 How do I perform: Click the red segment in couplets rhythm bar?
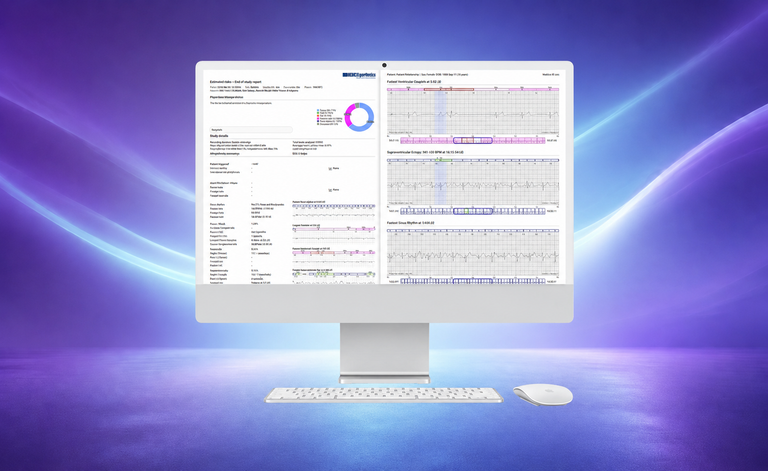449,90
